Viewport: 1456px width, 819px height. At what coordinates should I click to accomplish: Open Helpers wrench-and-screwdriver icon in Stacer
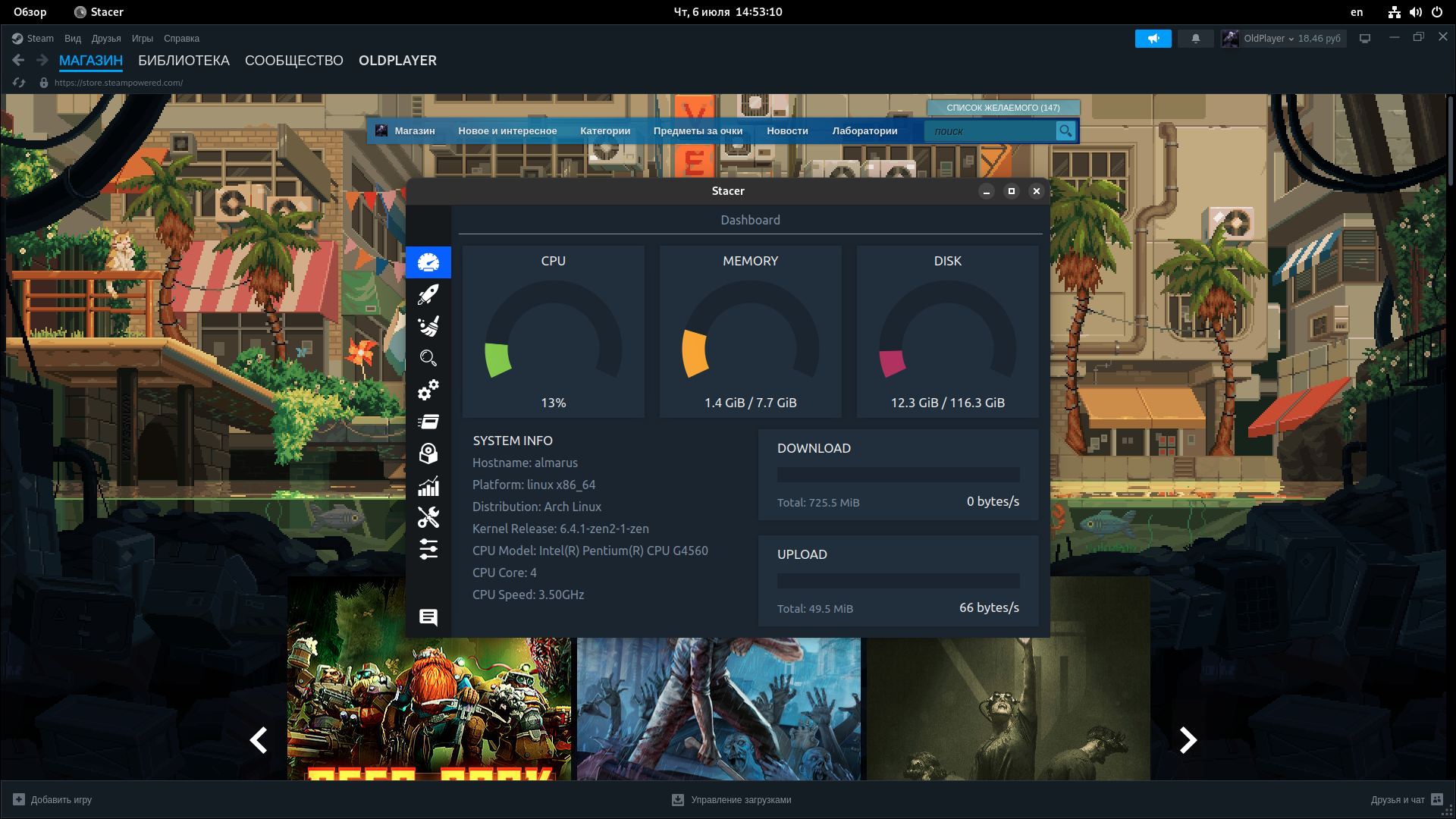428,517
